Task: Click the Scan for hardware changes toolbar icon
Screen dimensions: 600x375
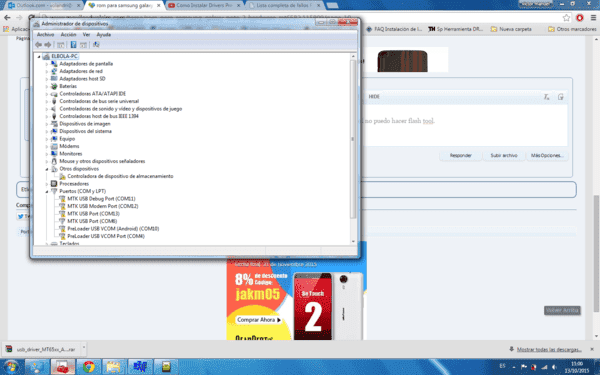Action: pyautogui.click(x=96, y=45)
